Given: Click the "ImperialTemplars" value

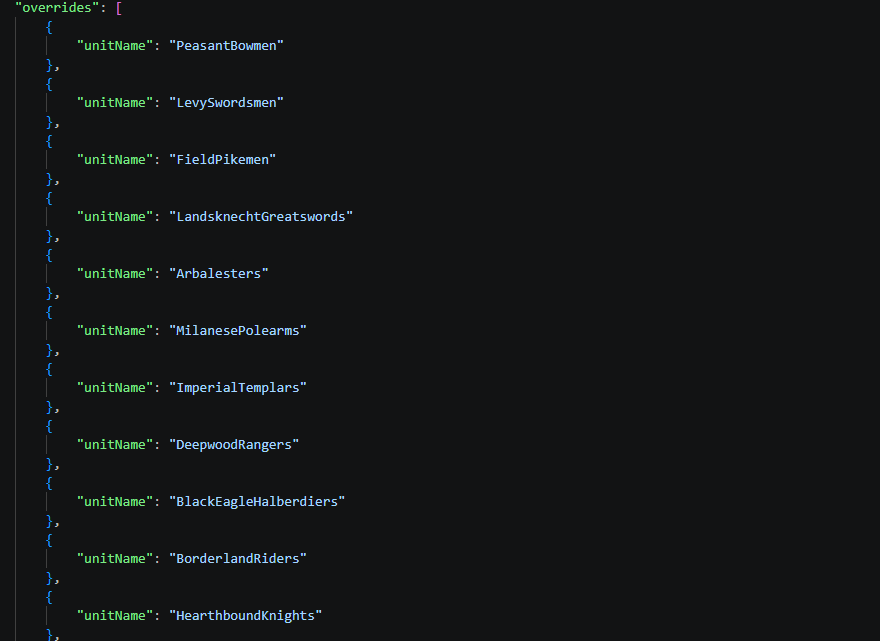Looking at the screenshot, I should (238, 387).
